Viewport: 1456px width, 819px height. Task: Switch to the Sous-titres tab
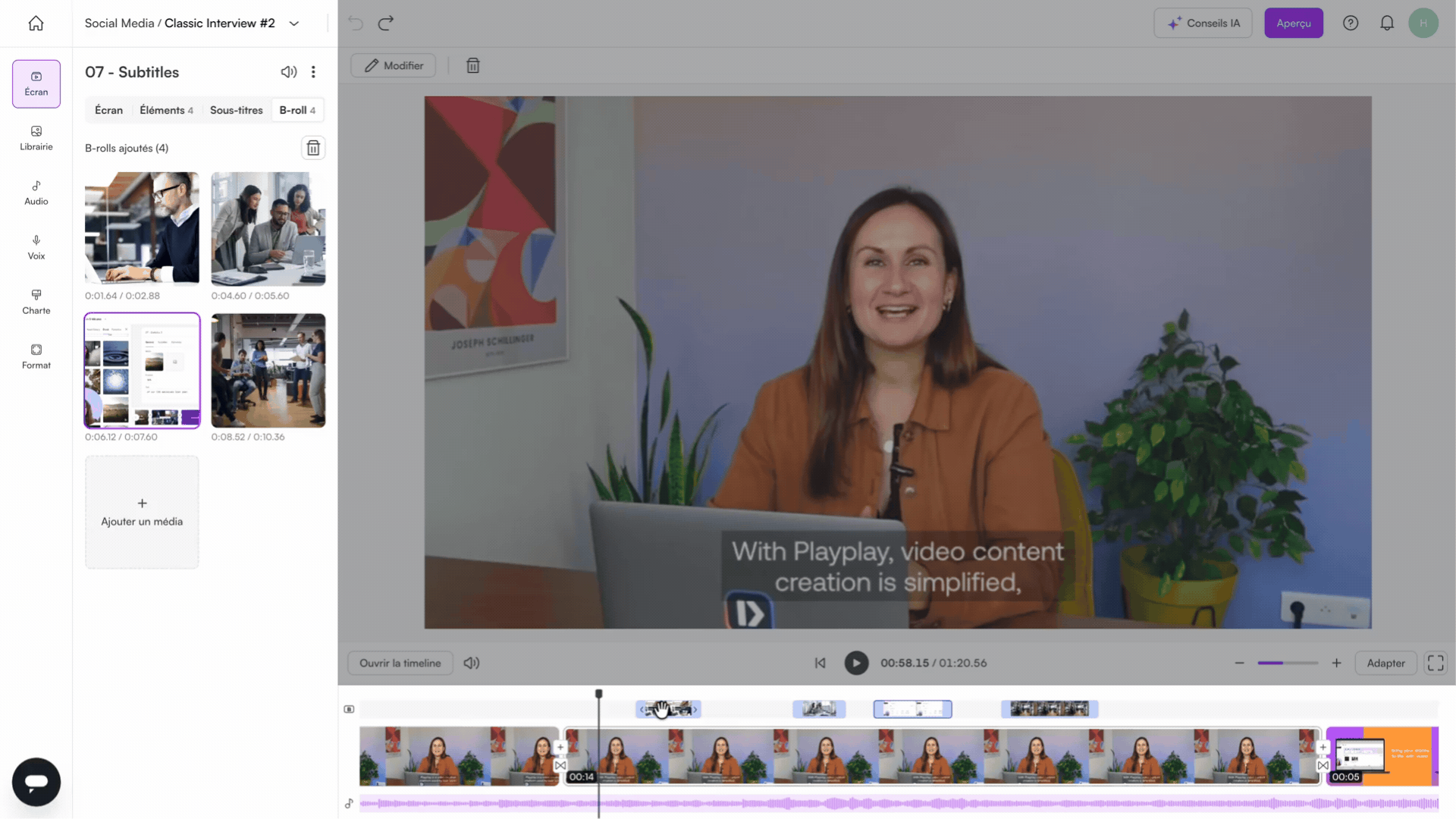click(x=237, y=110)
